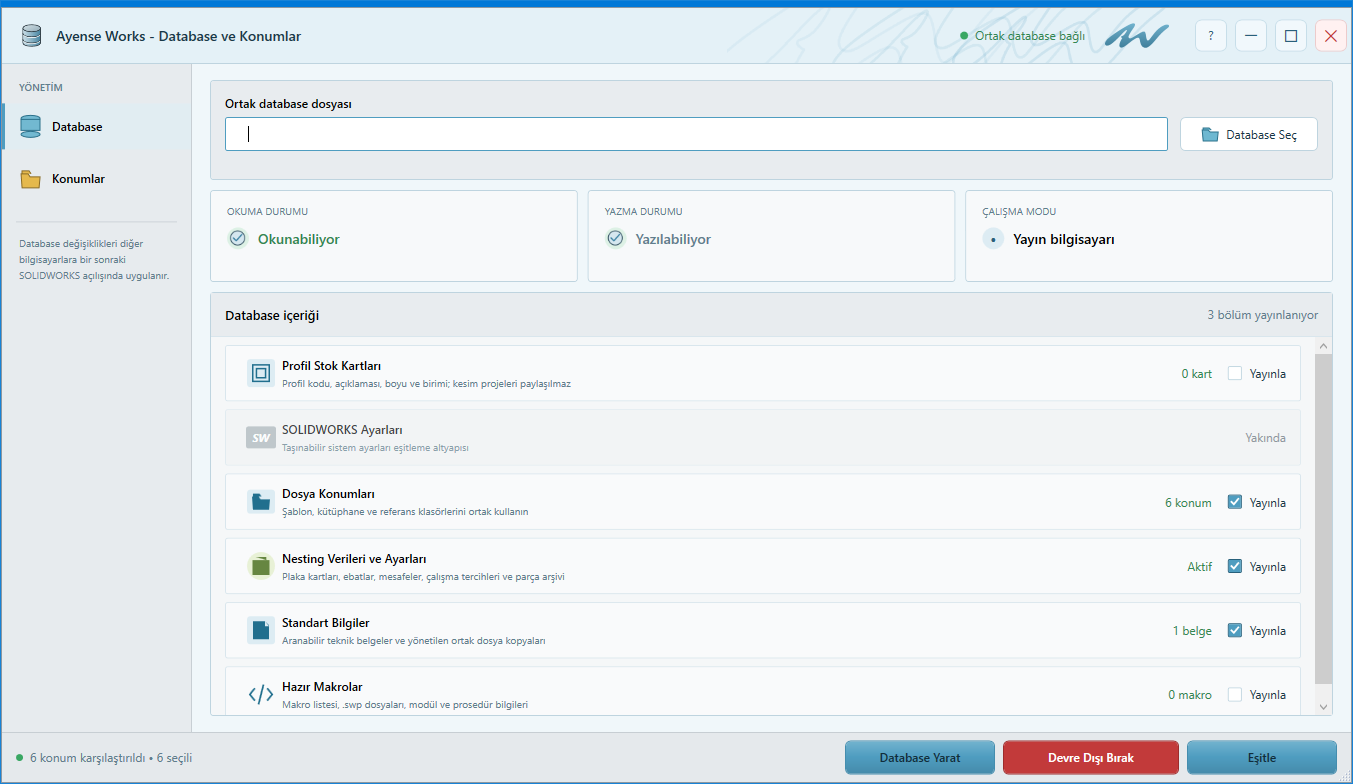This screenshot has width=1353, height=784.
Task: Click the scroll down arrow in Database içeriği
Action: (x=1324, y=707)
